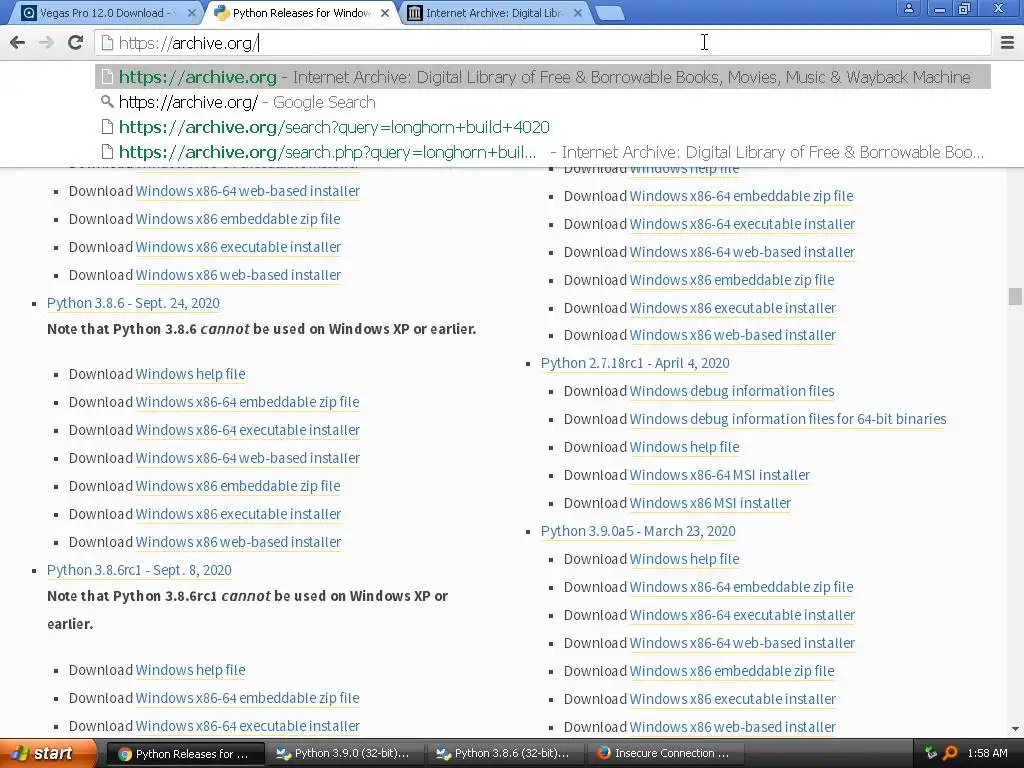The image size is (1024, 768).
Task: Open the Chrome hamburger menu
Action: pyautogui.click(x=1008, y=43)
